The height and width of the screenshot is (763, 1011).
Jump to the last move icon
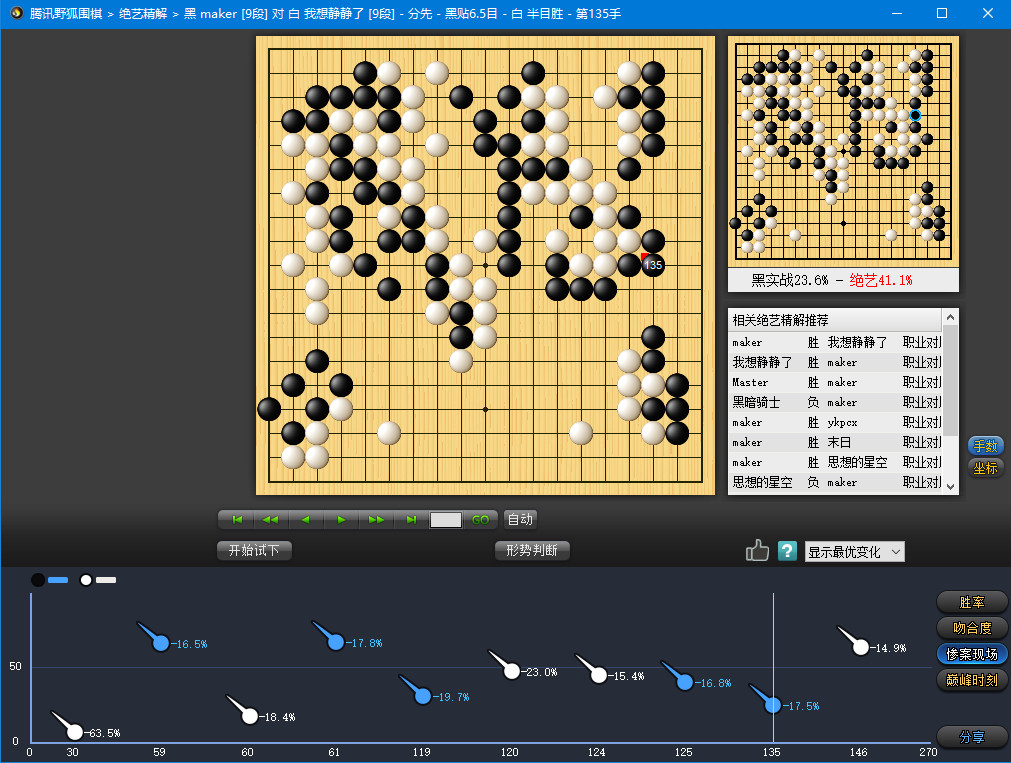[410, 519]
